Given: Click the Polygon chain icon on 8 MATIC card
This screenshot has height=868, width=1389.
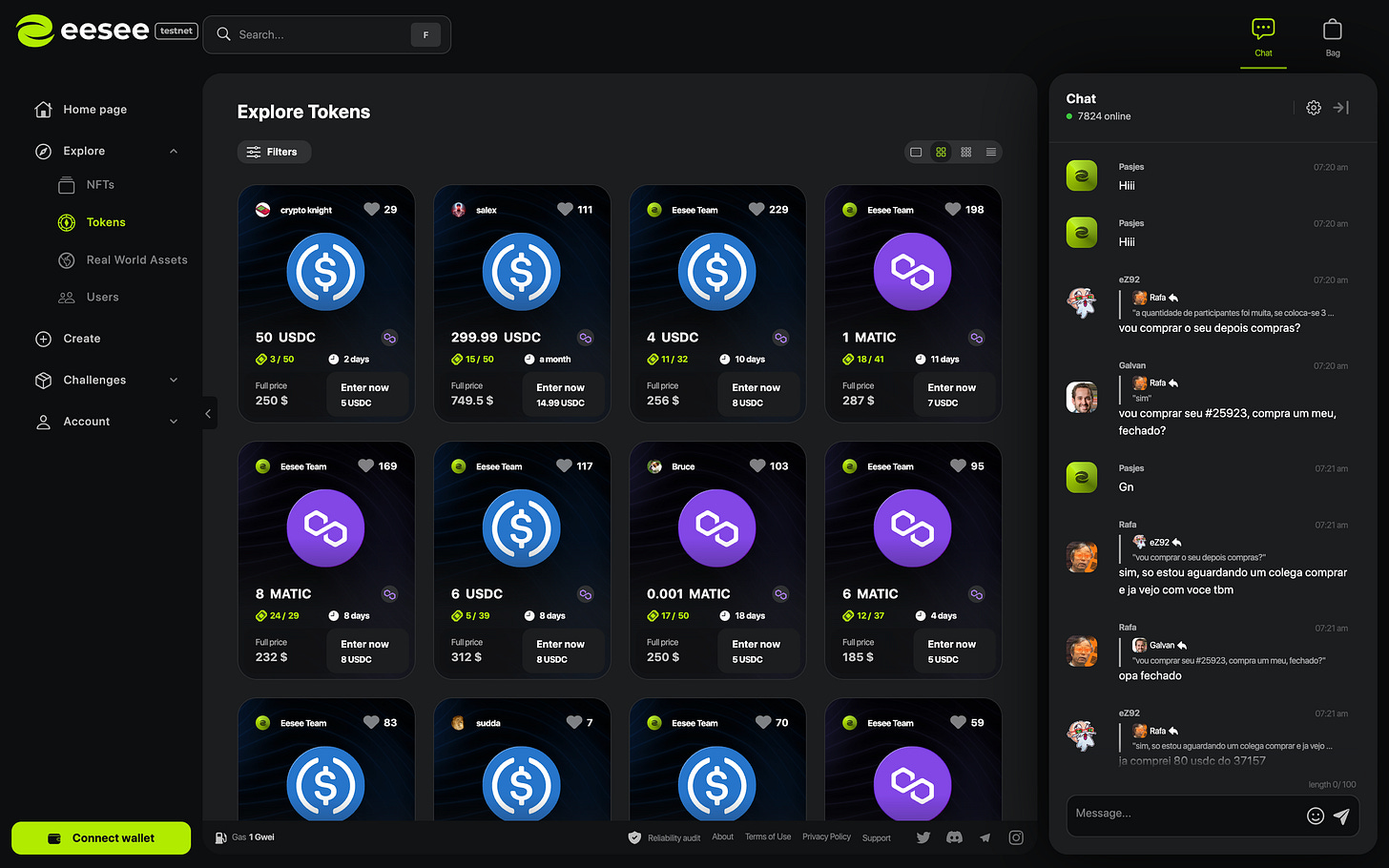Looking at the screenshot, I should [x=389, y=594].
